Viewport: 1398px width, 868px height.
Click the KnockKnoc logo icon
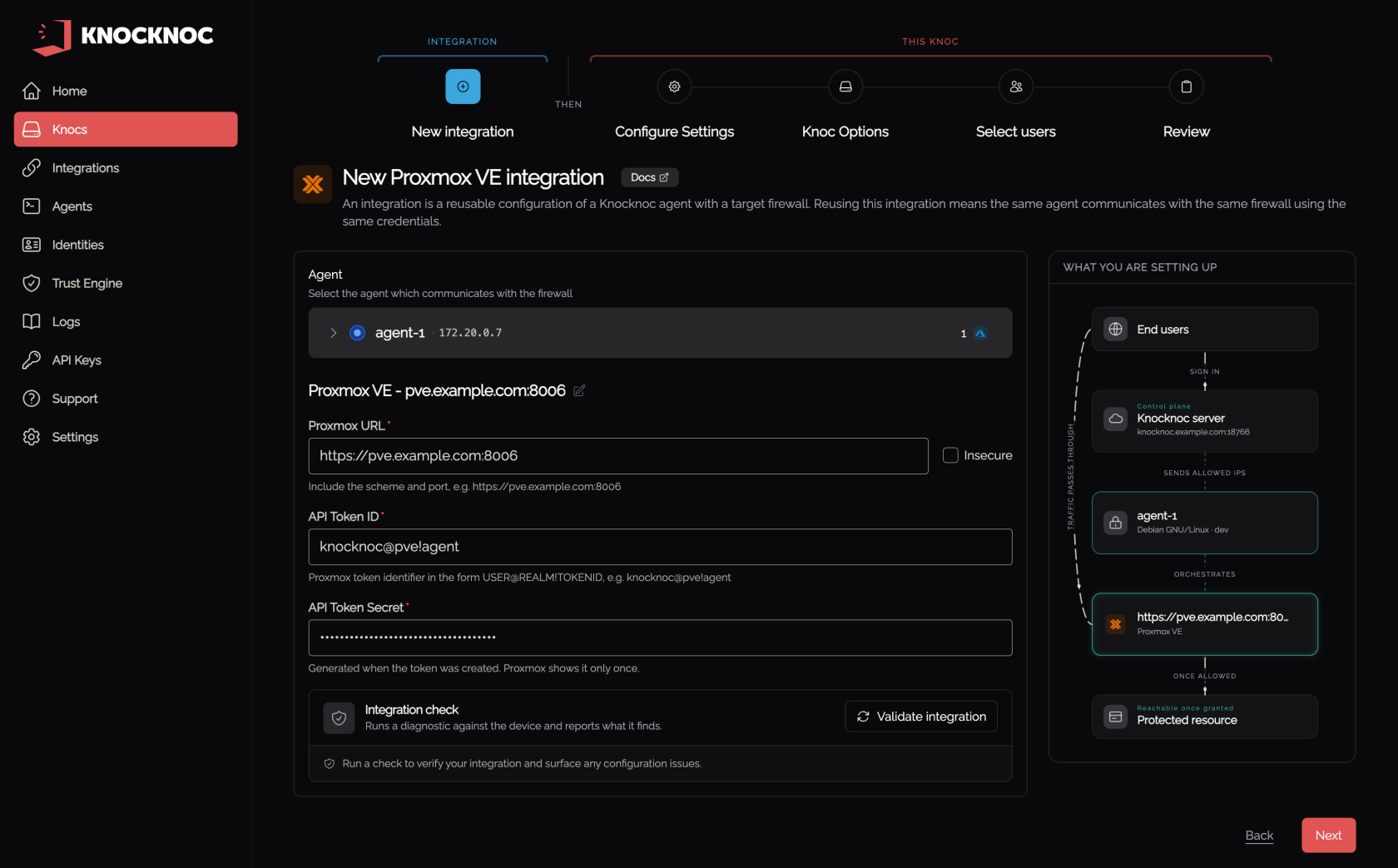click(52, 37)
